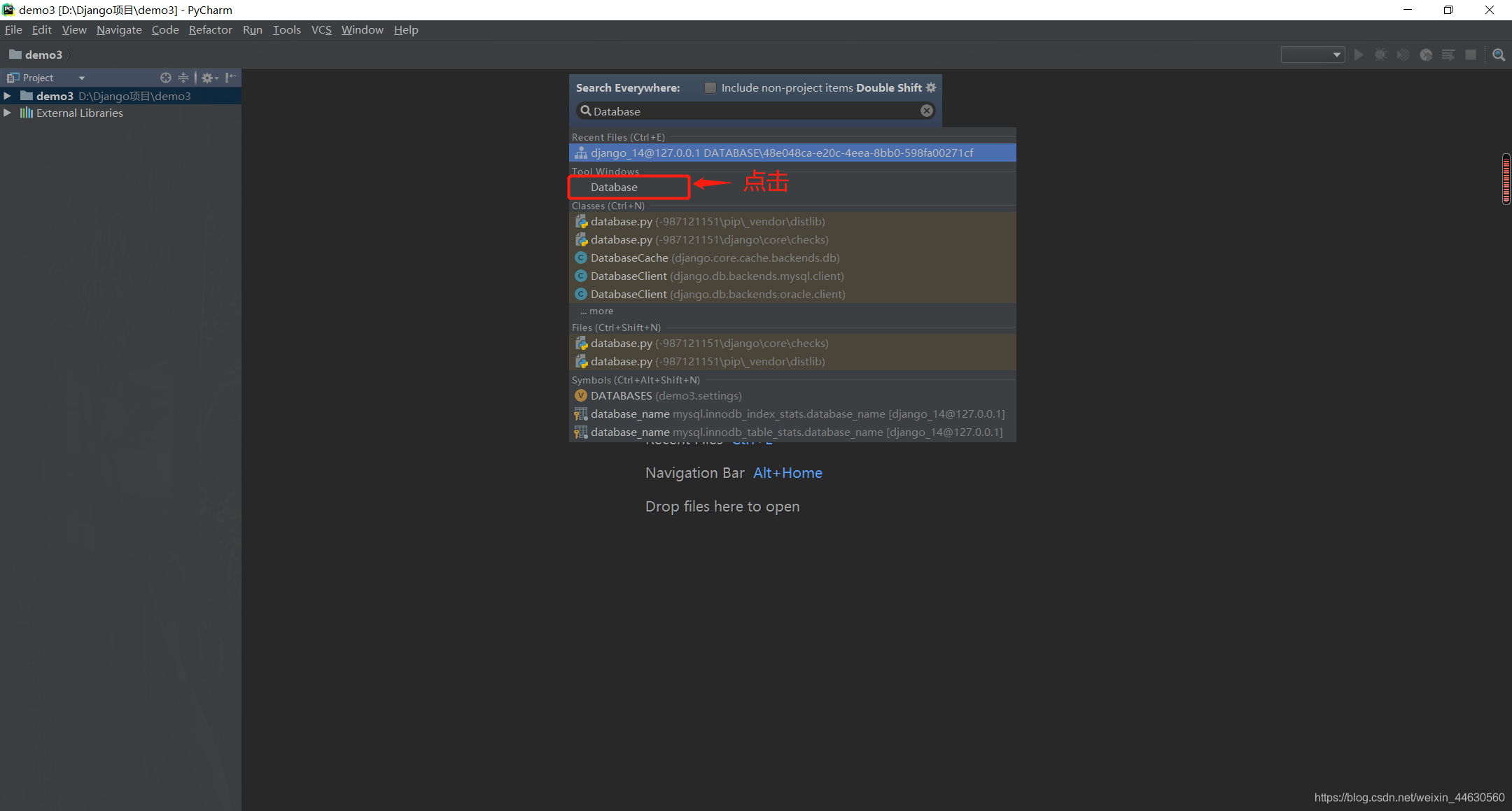Image resolution: width=1512 pixels, height=811 pixels.
Task: Open the Code menu
Action: [x=165, y=29]
